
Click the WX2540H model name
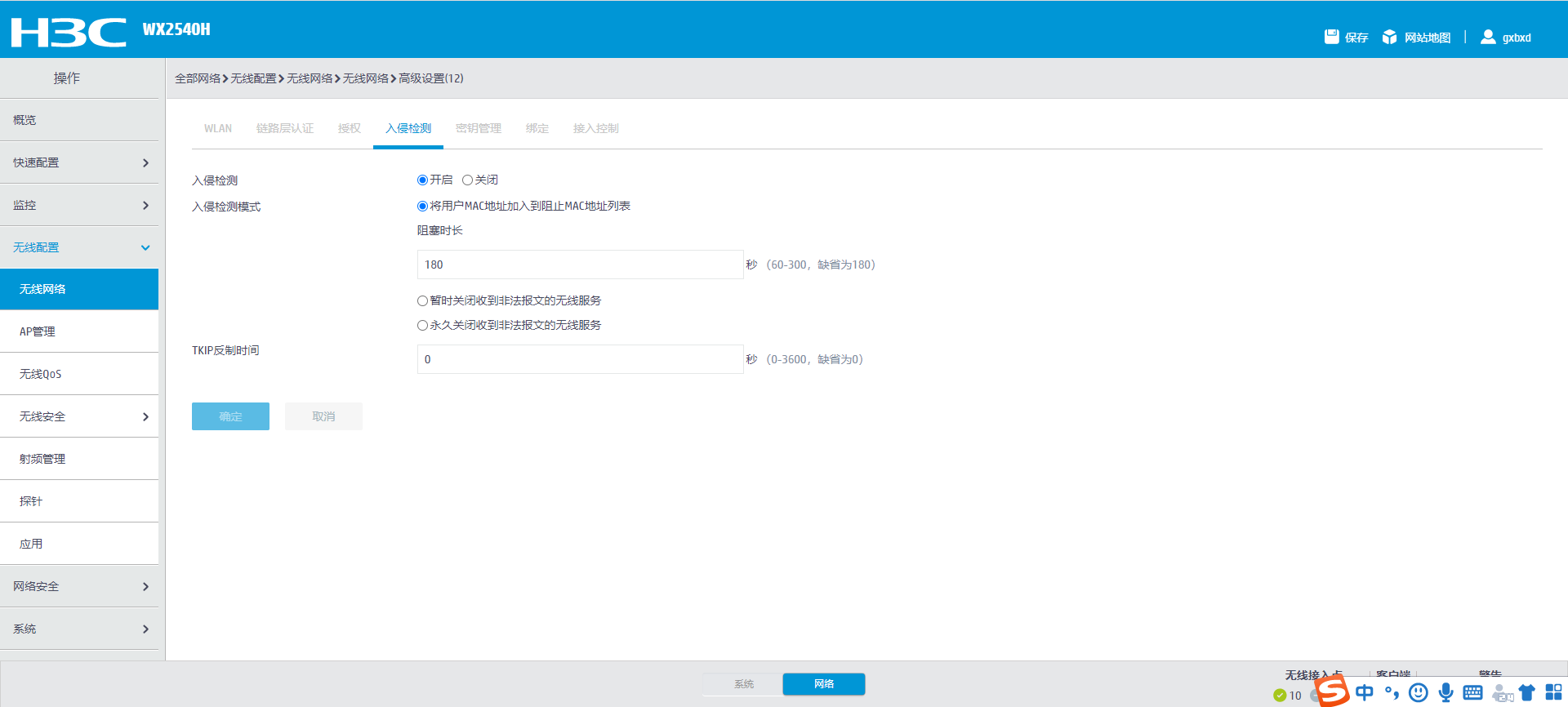coord(176,29)
